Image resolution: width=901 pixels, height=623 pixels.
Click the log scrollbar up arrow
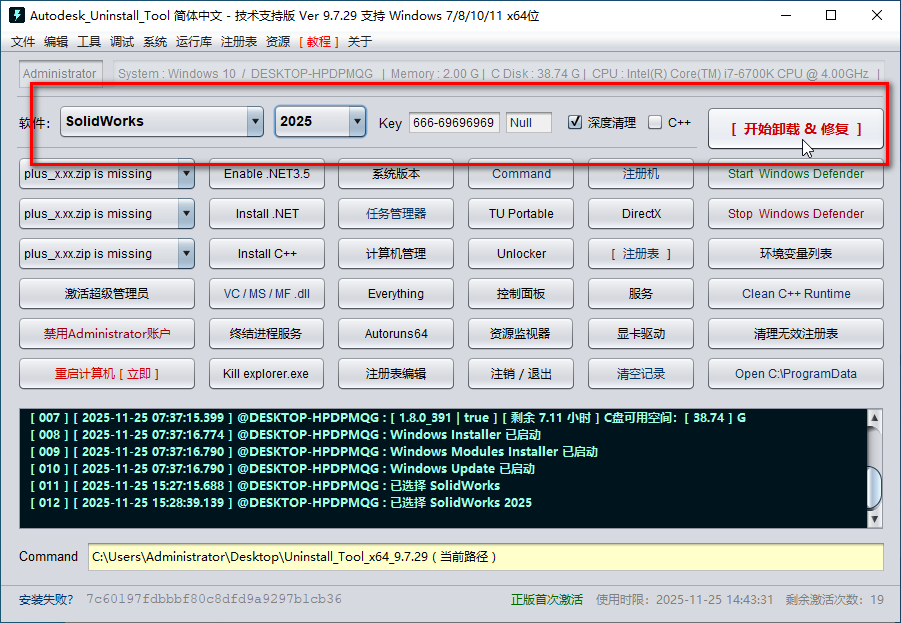(x=874, y=418)
